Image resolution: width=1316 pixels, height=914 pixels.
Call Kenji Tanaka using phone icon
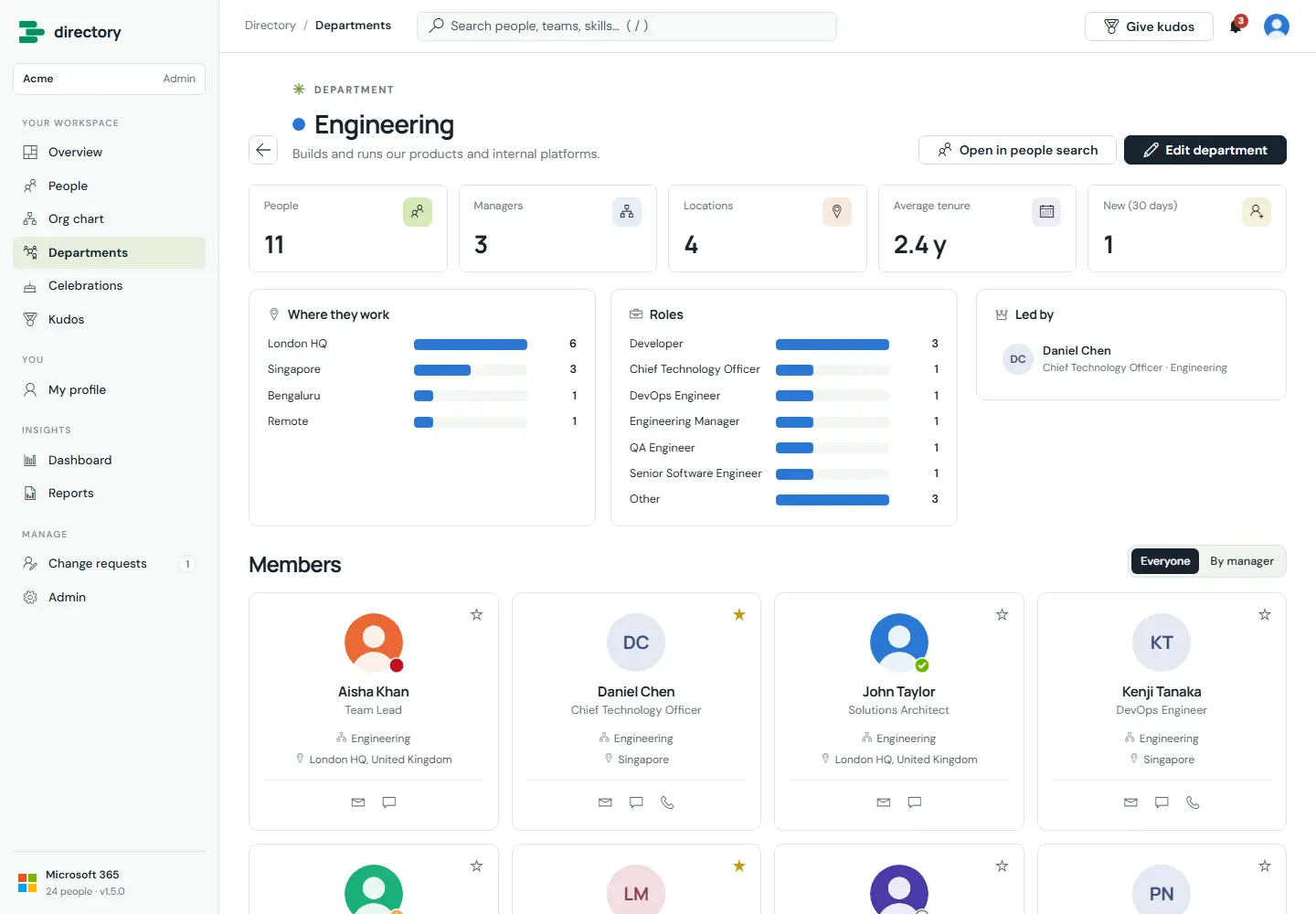[1193, 802]
